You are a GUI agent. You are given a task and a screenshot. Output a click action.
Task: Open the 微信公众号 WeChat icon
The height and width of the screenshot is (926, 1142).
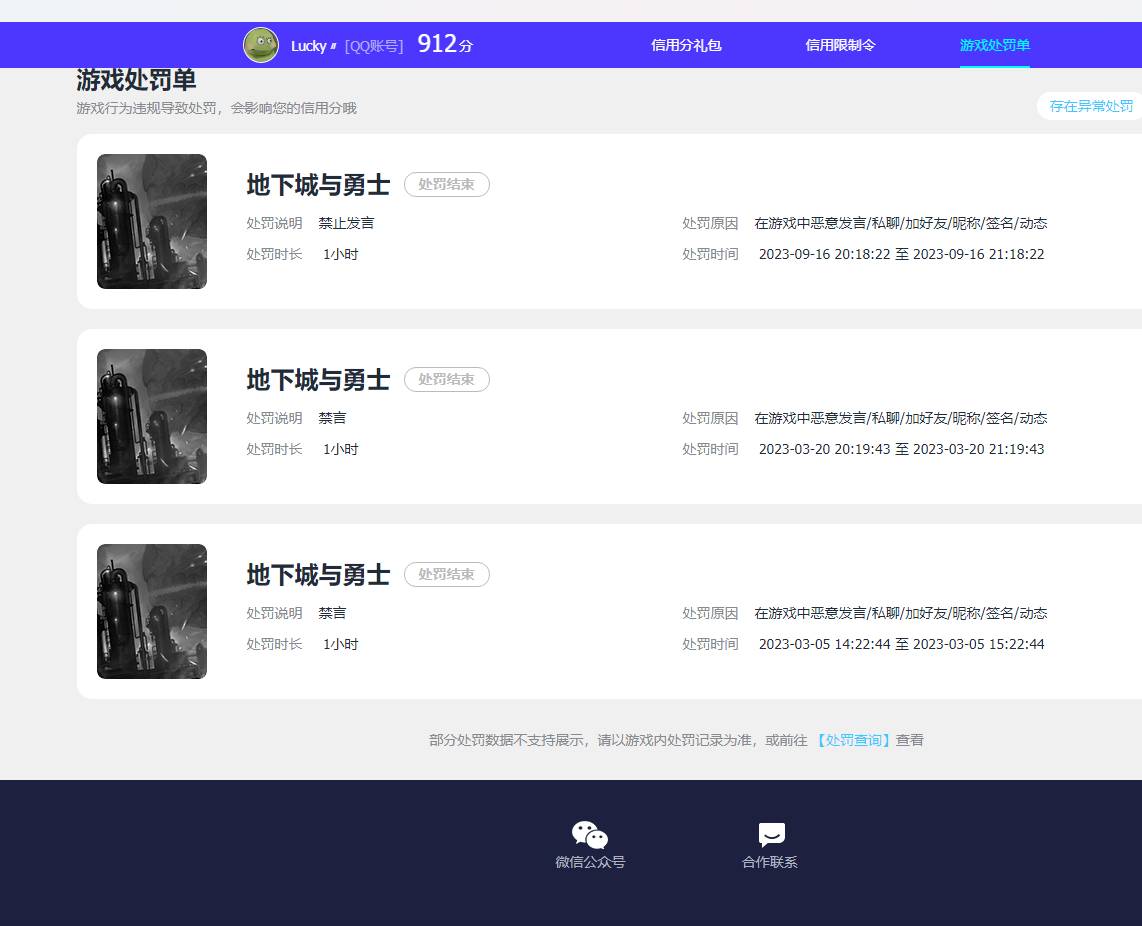click(x=590, y=835)
